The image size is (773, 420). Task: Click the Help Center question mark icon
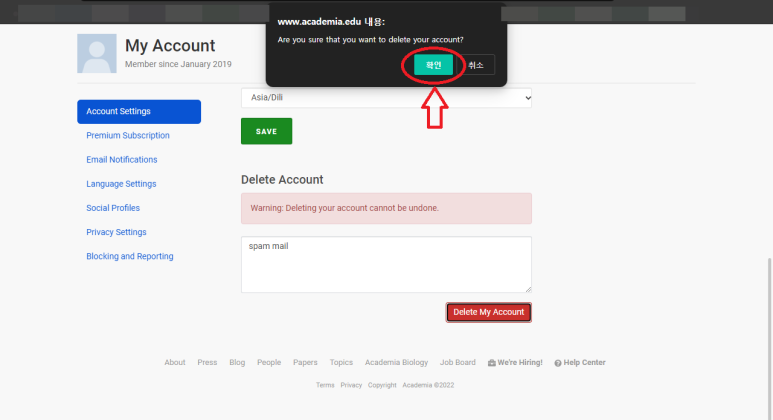tap(558, 363)
